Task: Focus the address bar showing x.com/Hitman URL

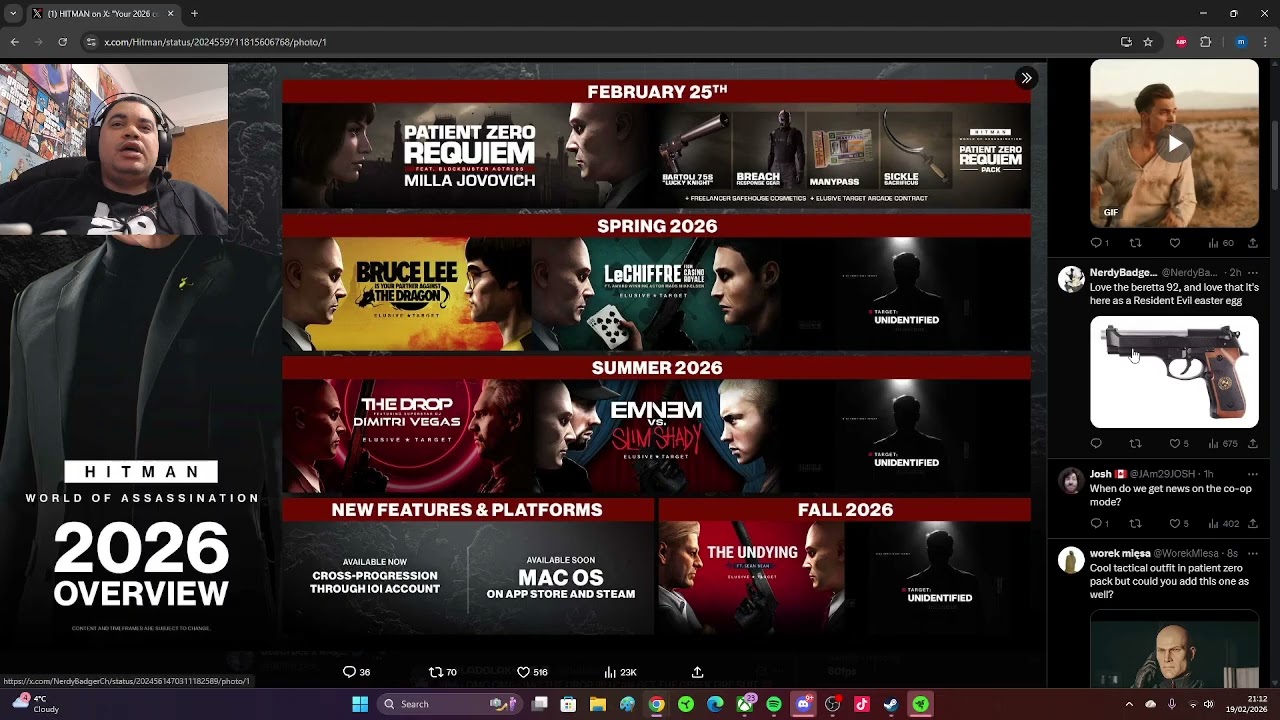Action: (x=600, y=42)
